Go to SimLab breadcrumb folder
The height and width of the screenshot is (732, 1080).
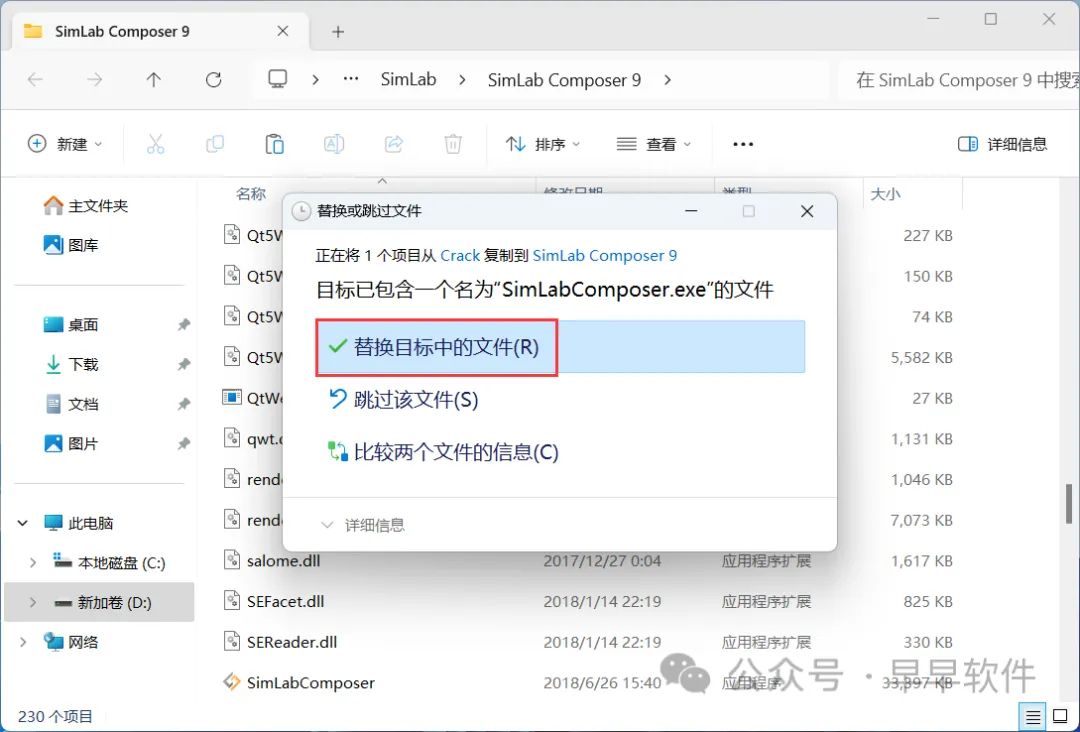tap(408, 80)
